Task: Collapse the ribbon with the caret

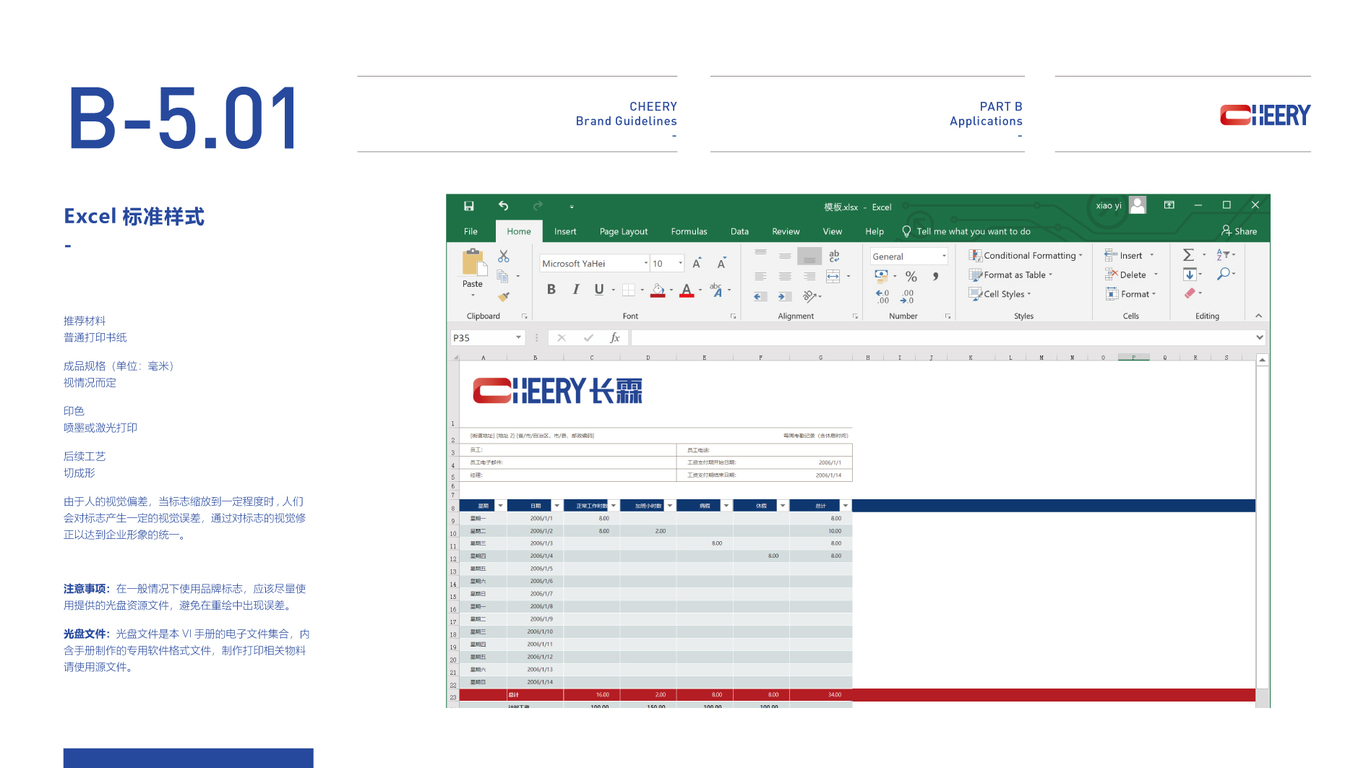Action: [1259, 316]
